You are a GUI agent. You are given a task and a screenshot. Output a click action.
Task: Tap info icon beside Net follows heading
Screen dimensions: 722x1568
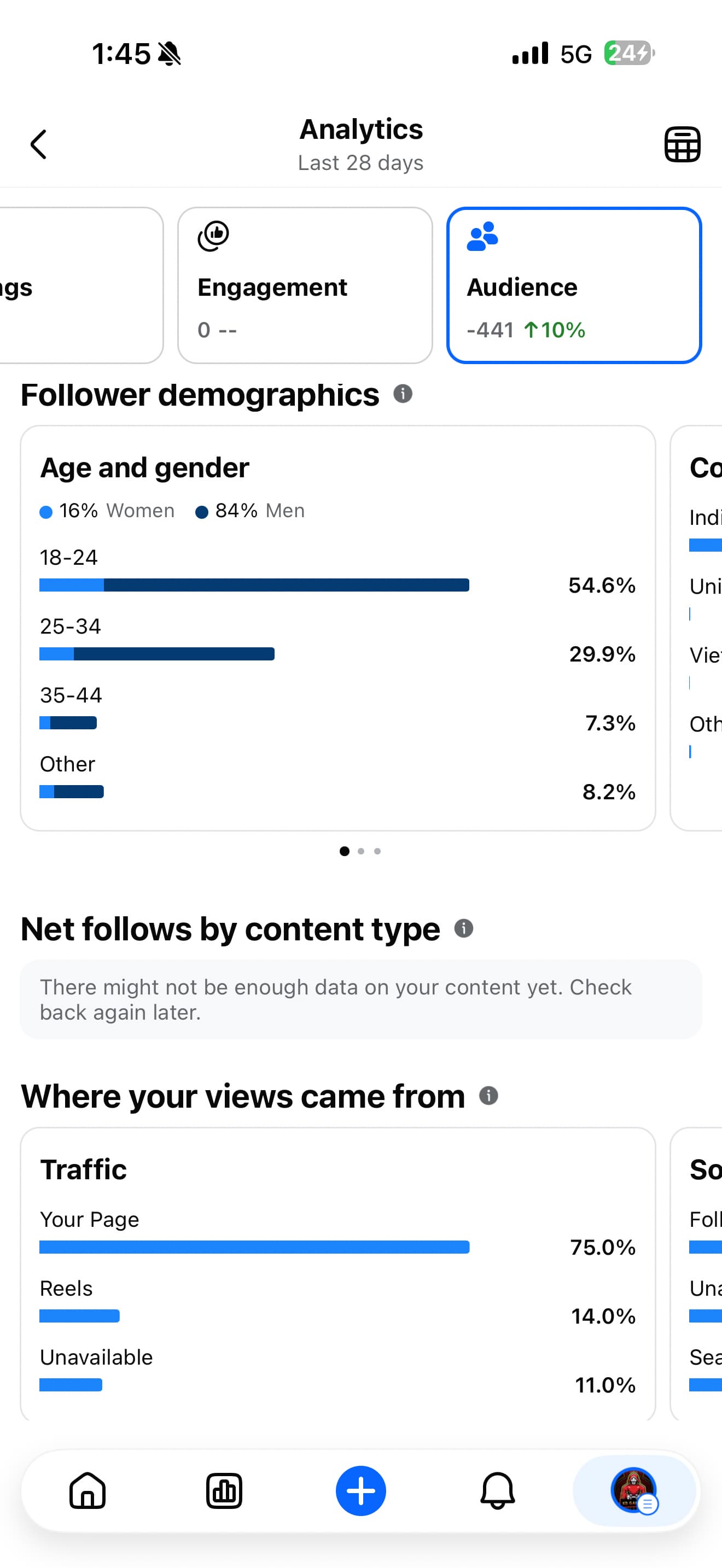[464, 928]
